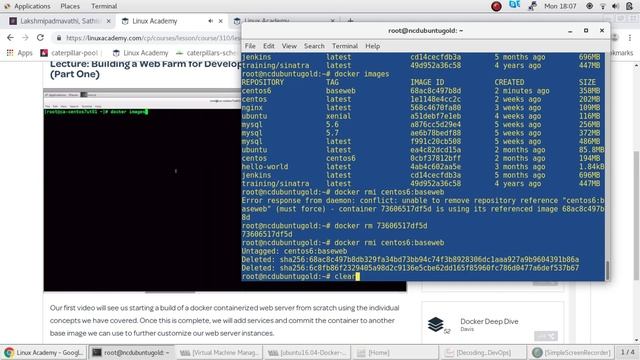Open the Apps bookmarks shortcut
Image resolution: width=640 pixels, height=360 pixels.
coord(19,53)
